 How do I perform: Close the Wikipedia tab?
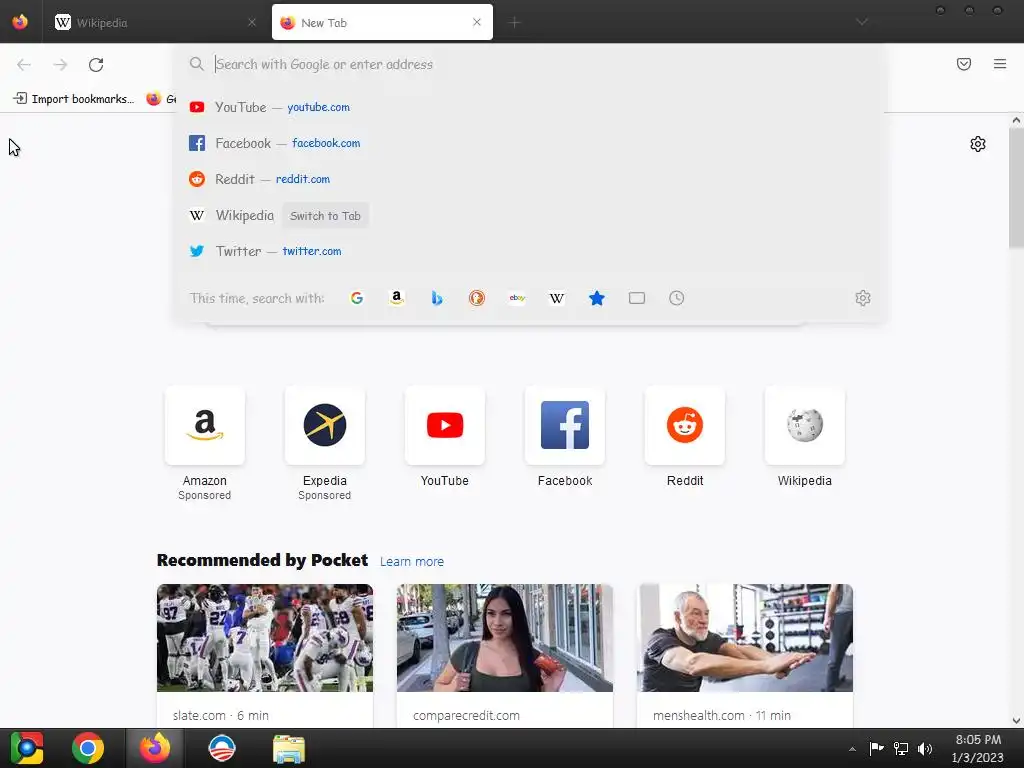[x=252, y=22]
